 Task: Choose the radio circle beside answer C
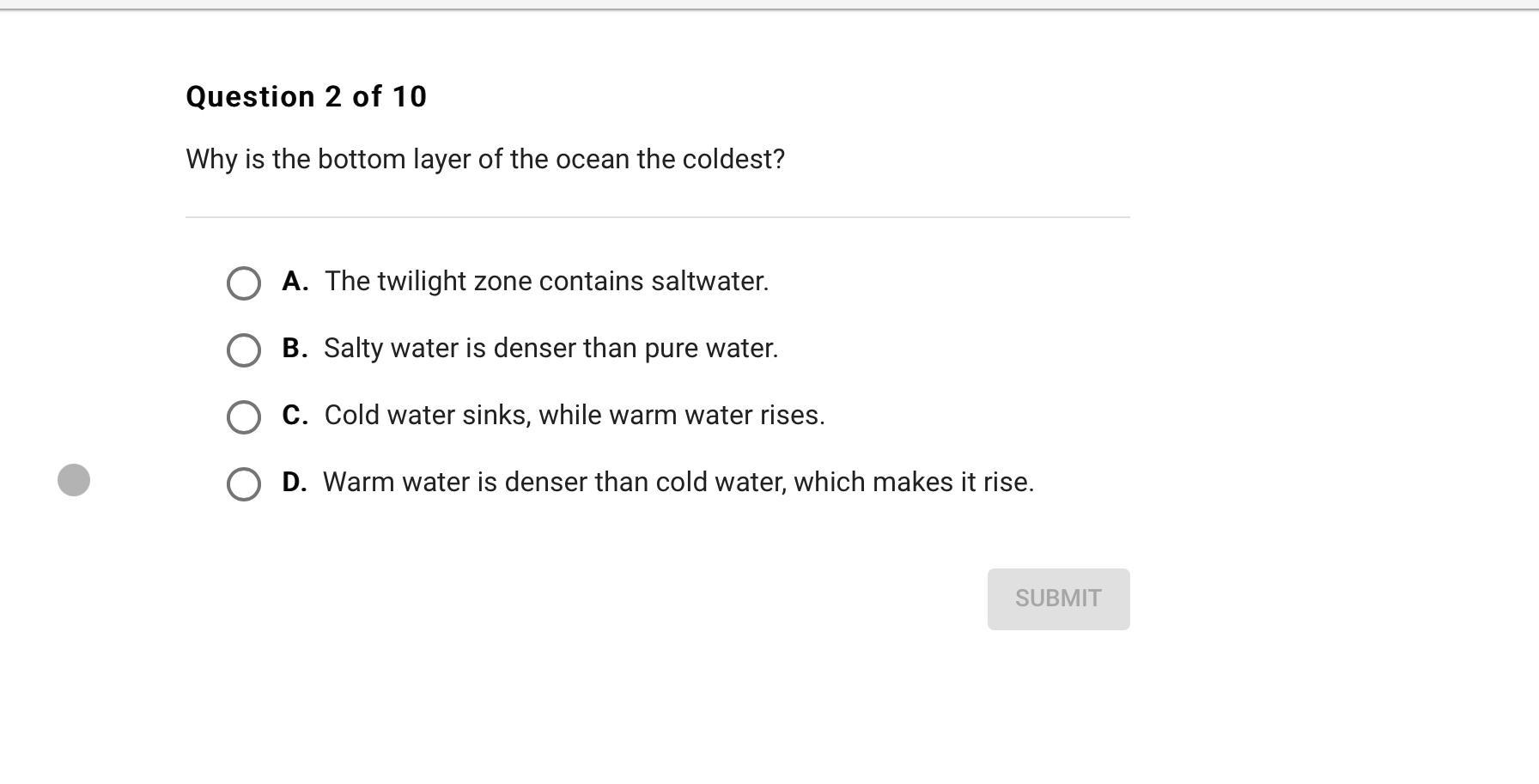[244, 417]
